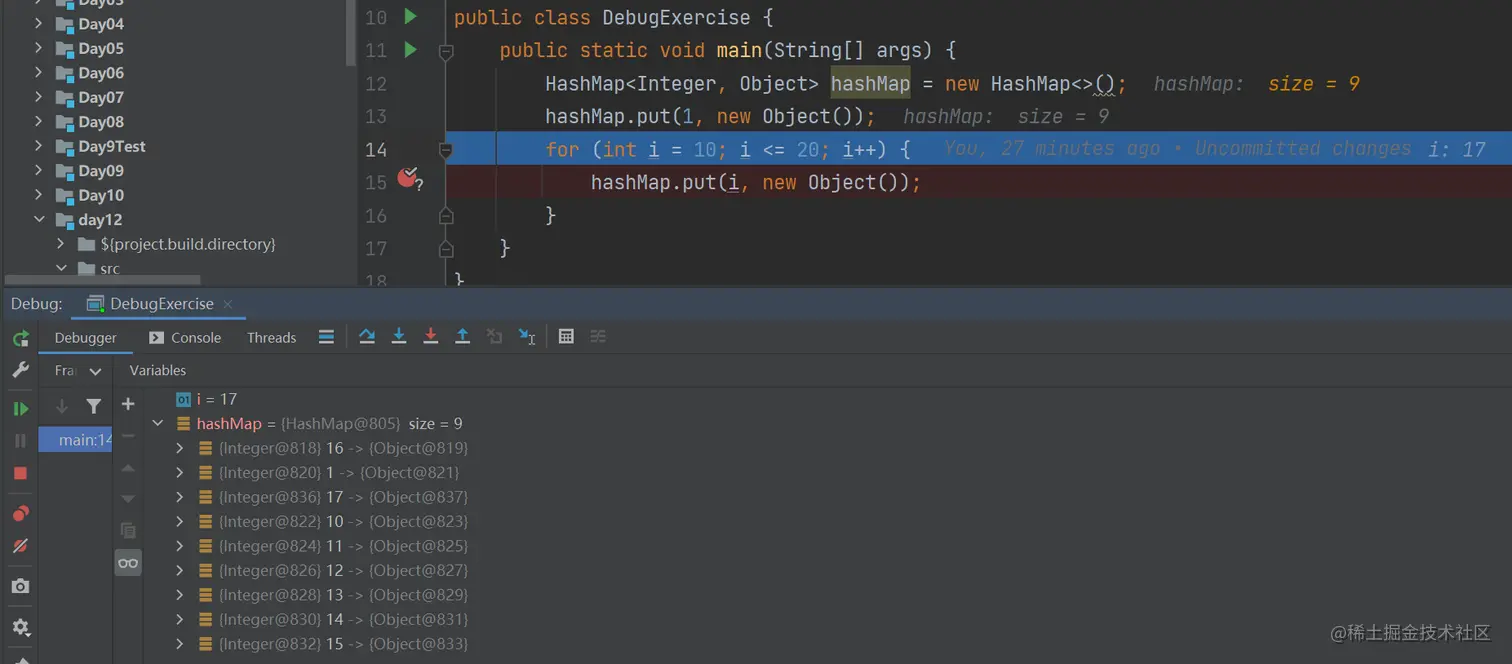Expand the entry 10 -> Object@823

click(180, 522)
